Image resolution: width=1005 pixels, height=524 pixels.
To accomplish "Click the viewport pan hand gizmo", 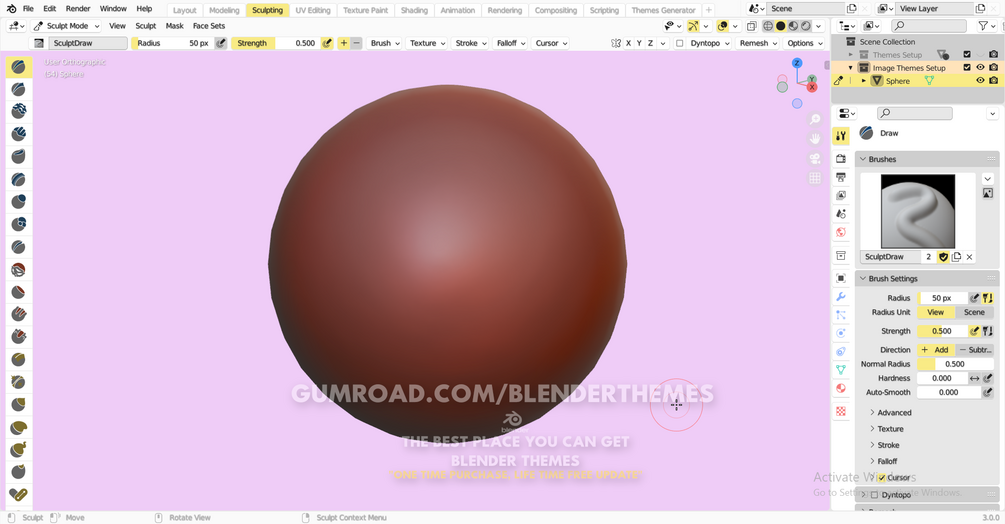I will coord(815,138).
